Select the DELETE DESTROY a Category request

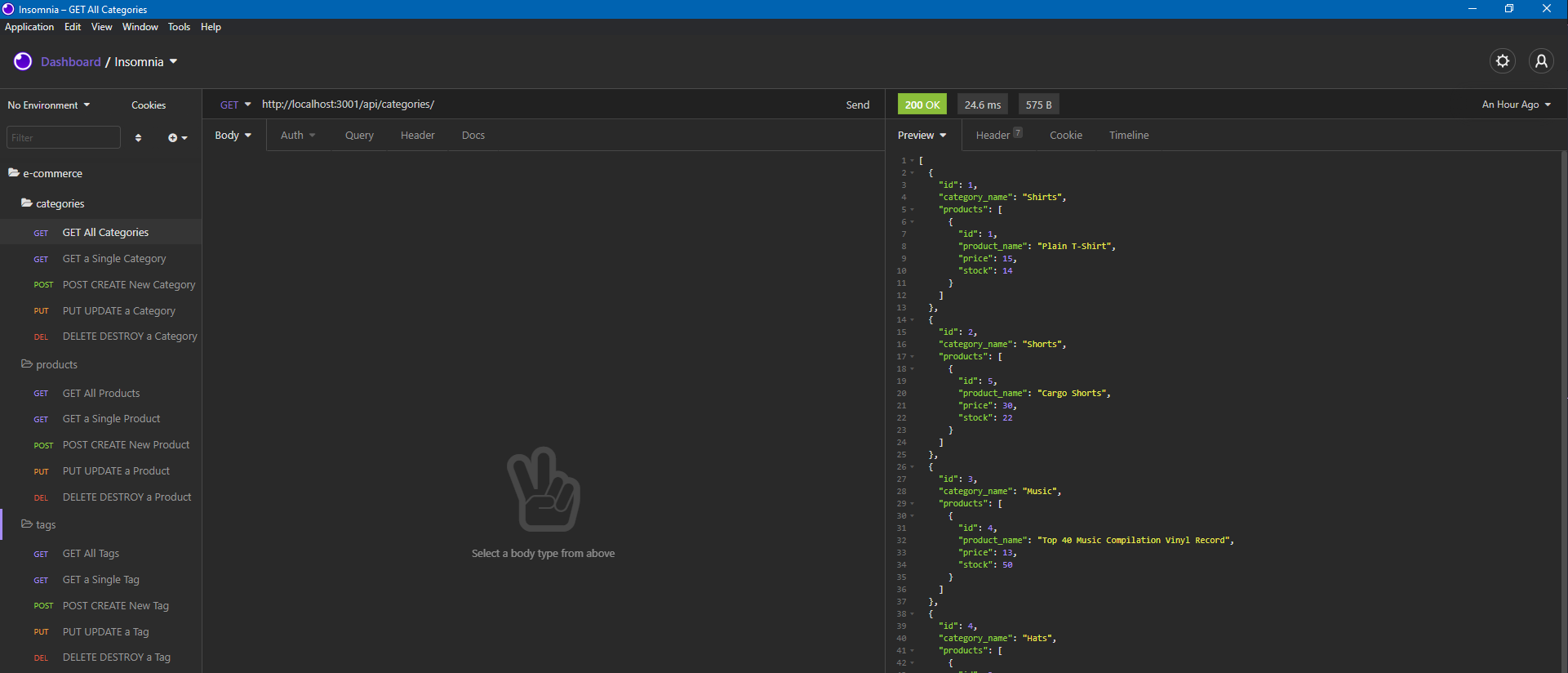(100, 336)
